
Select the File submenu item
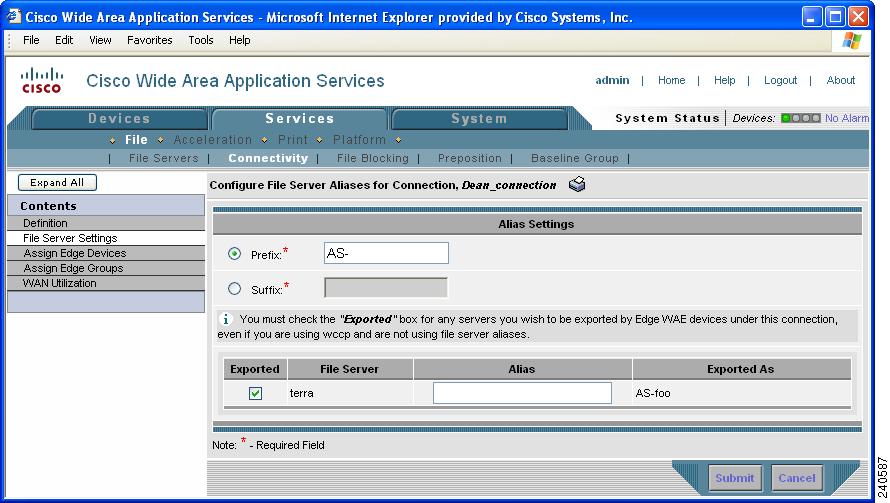pos(136,140)
